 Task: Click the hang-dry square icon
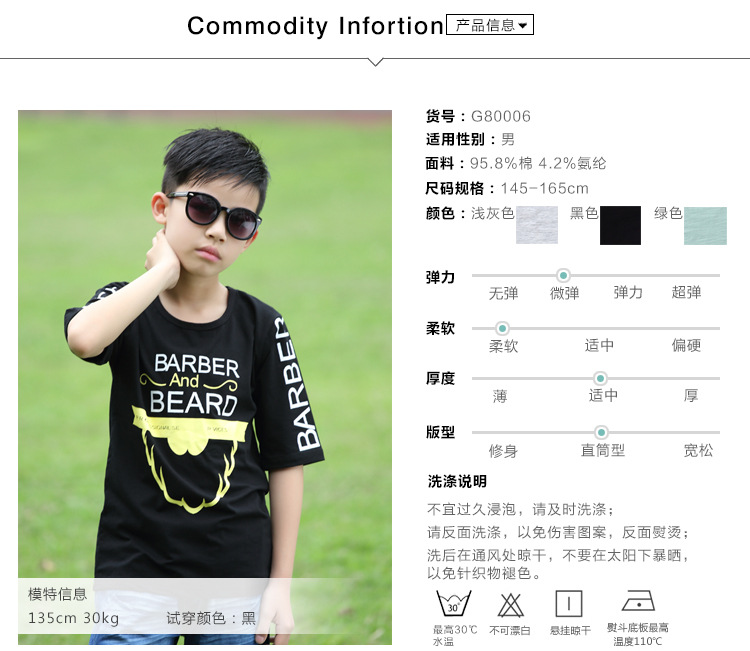(x=569, y=604)
